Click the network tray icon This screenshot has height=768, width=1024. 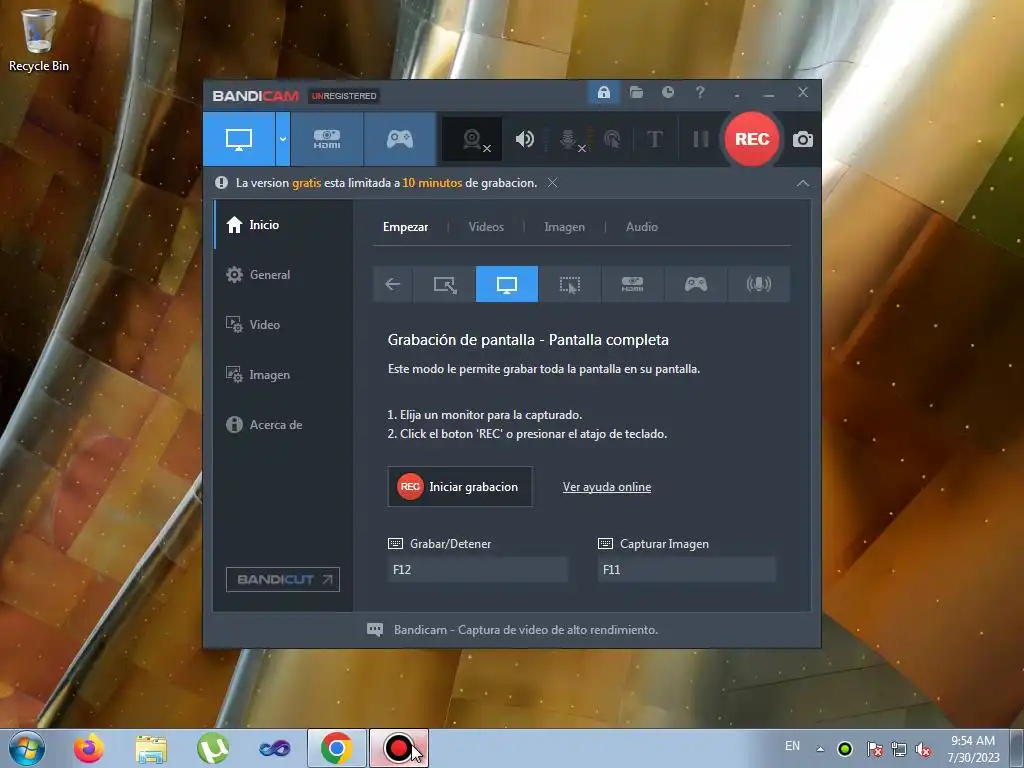click(899, 749)
